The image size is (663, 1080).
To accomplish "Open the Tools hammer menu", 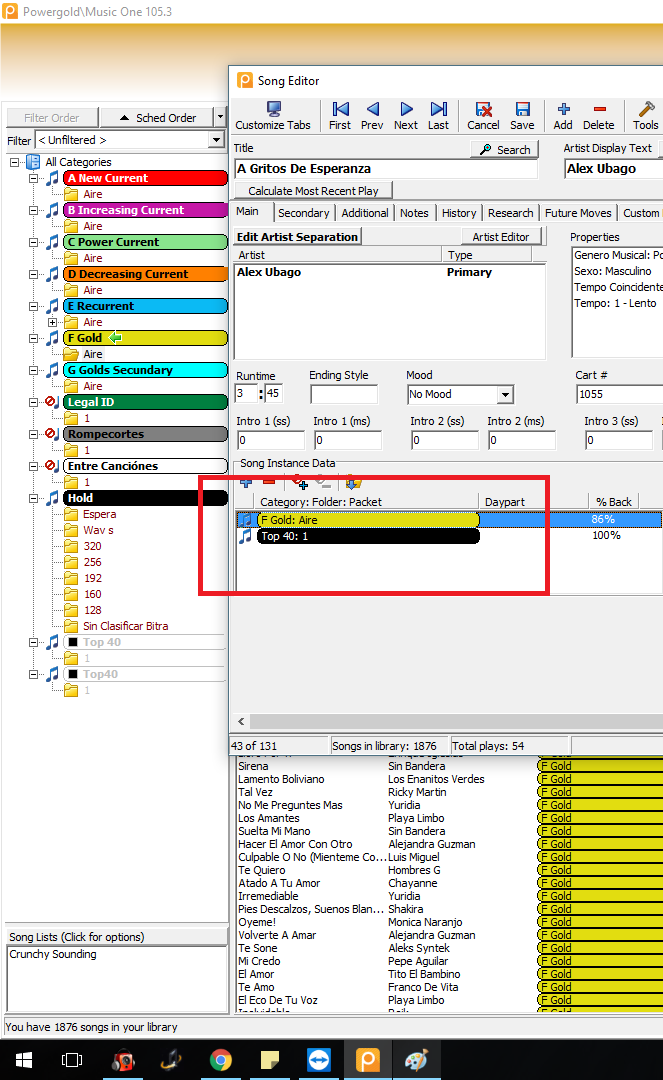I will (646, 116).
